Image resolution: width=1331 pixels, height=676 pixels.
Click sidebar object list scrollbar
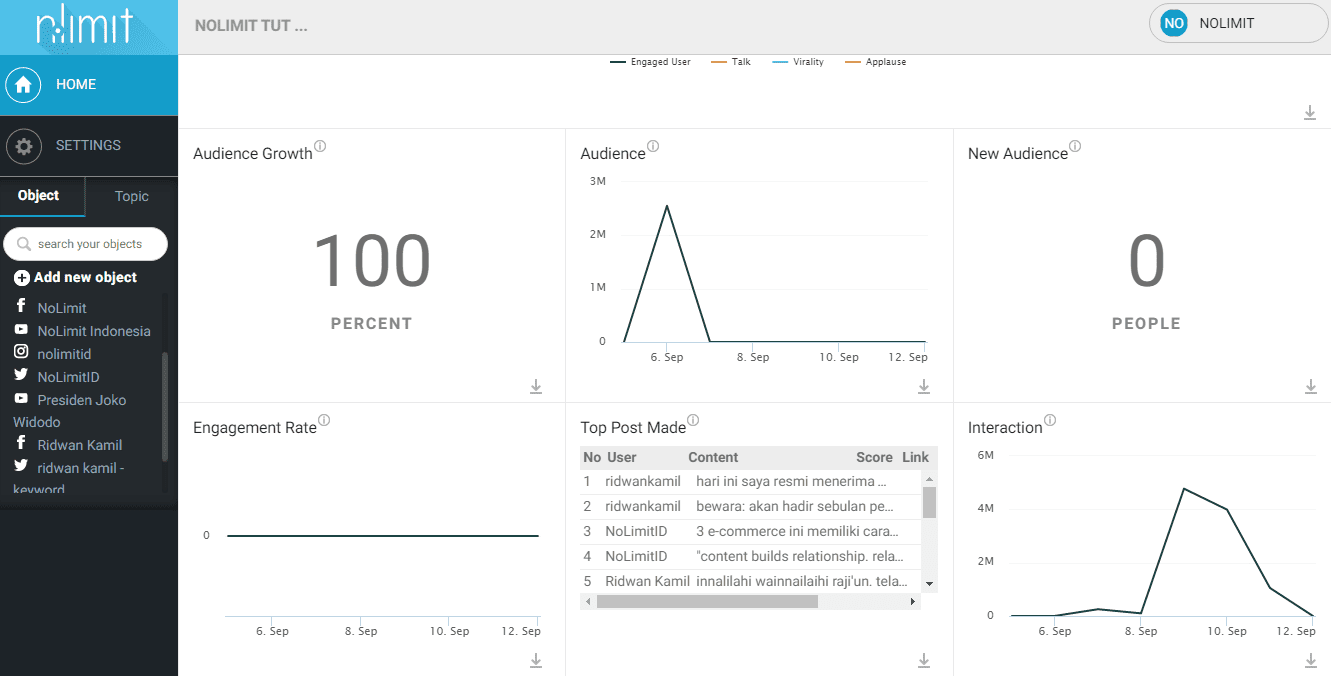pyautogui.click(x=165, y=407)
